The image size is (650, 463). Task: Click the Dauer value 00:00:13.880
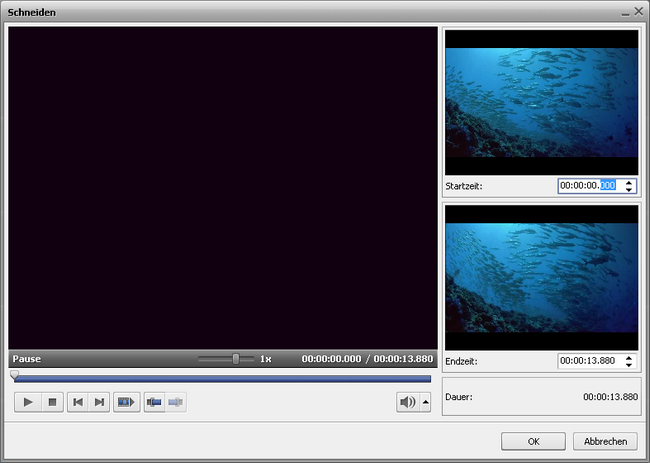click(x=610, y=397)
